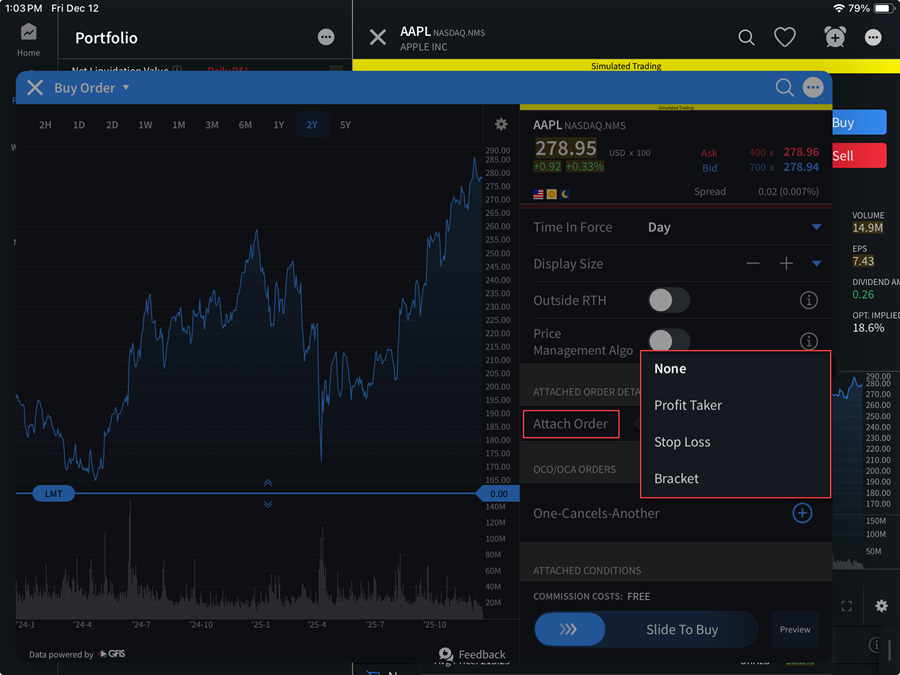This screenshot has height=675, width=900.
Task: Enable the Outside RTH switch
Action: [x=668, y=300]
